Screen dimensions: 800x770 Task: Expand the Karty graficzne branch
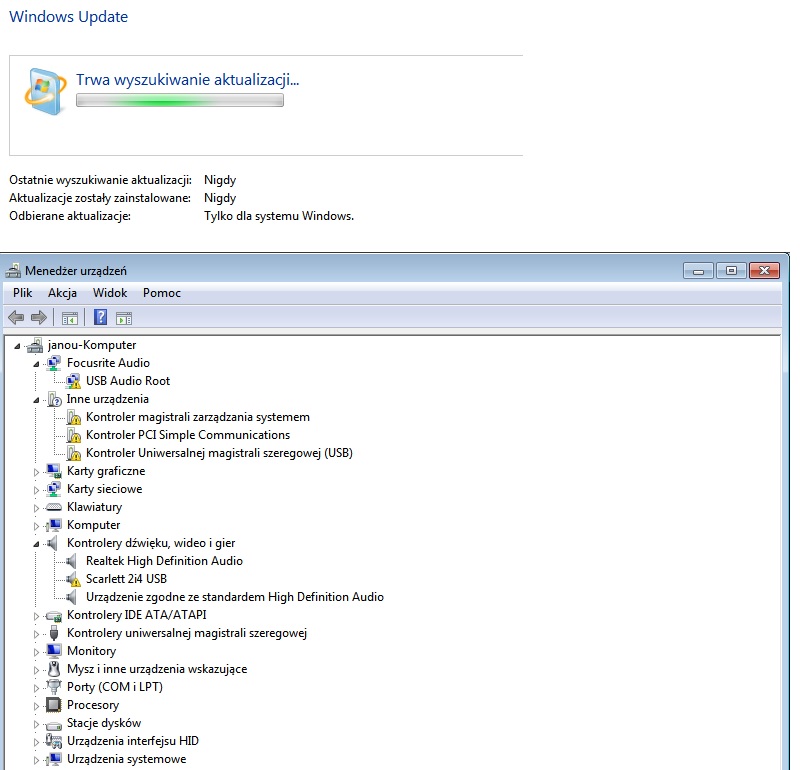[x=36, y=472]
